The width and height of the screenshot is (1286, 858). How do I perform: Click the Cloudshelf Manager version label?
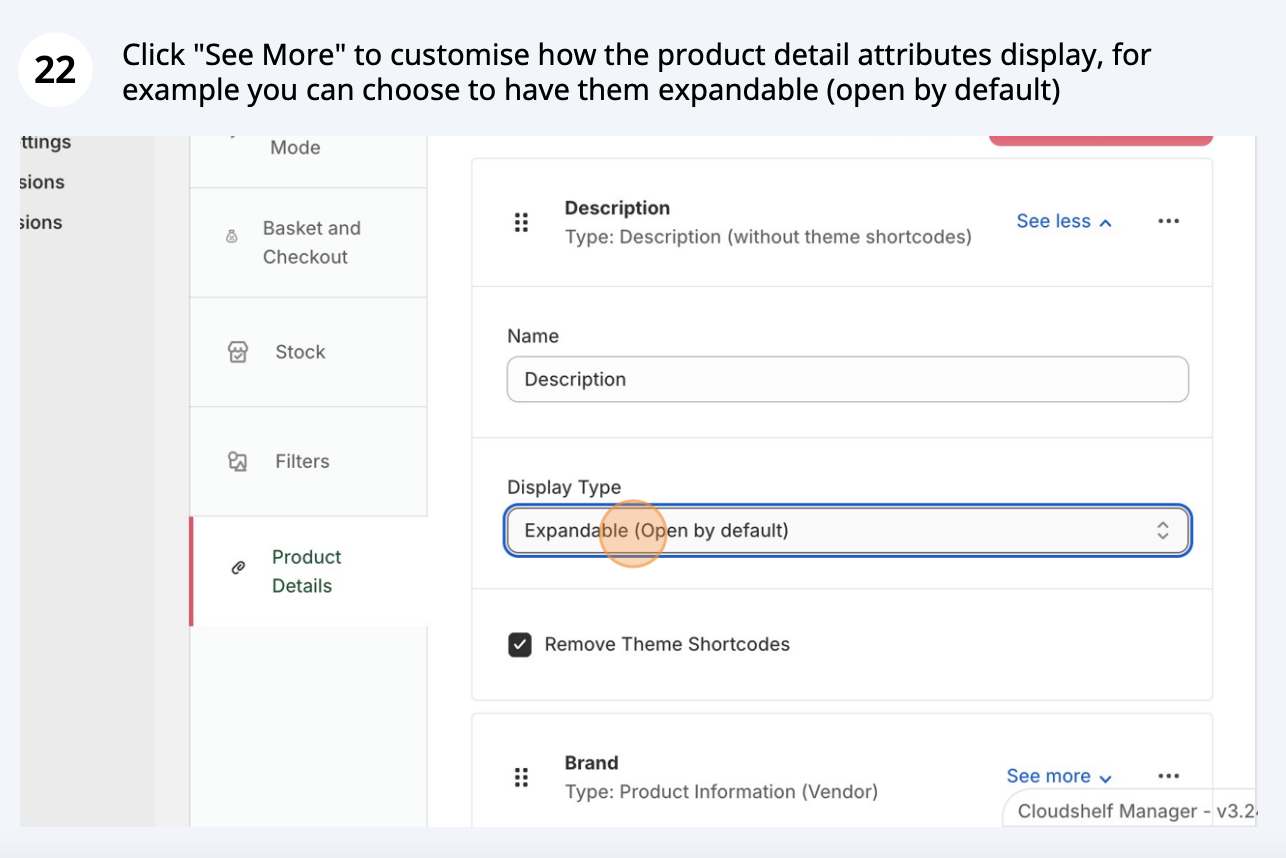point(1136,811)
